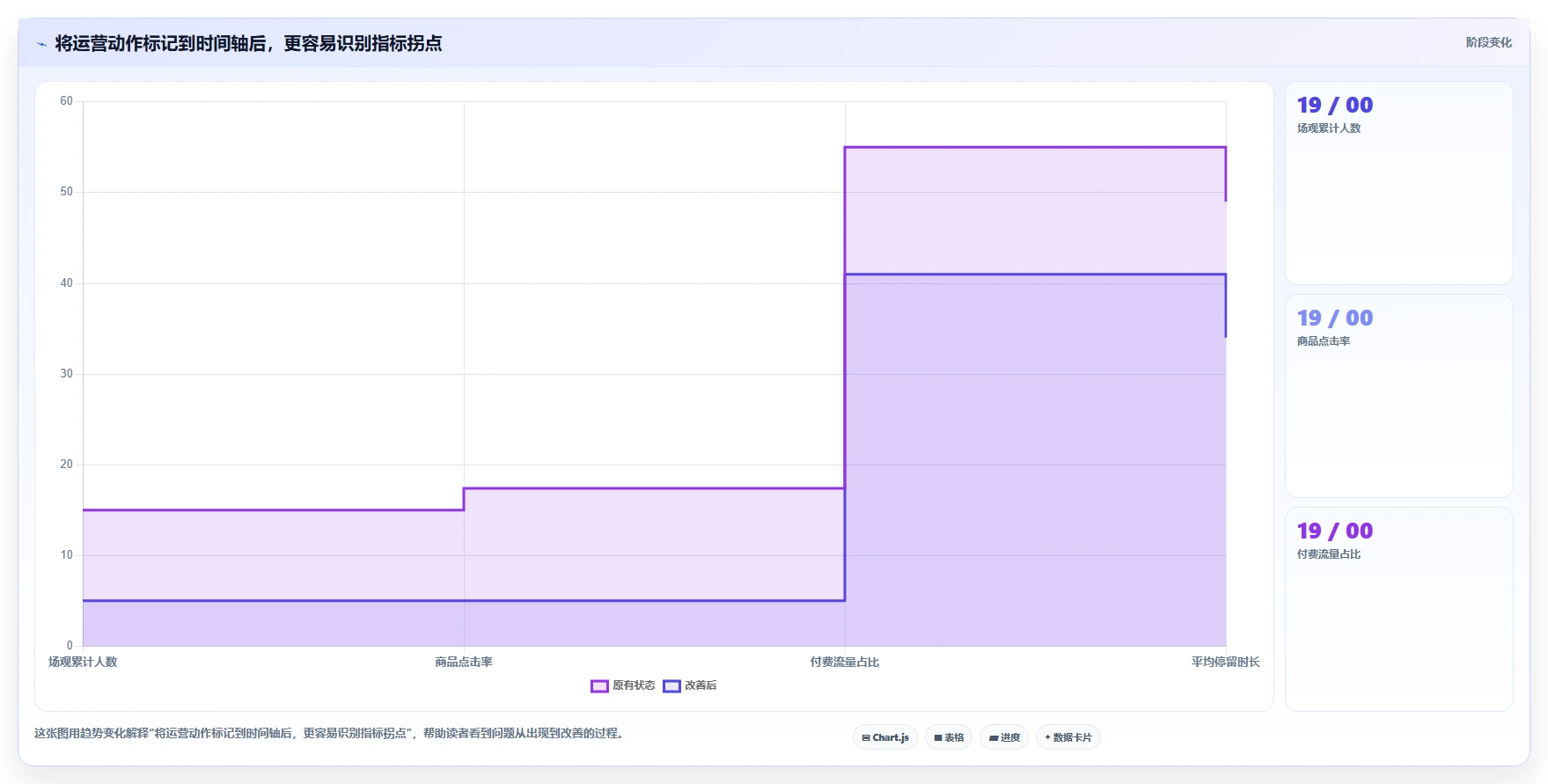
Task: Click the 商品点击率 x-axis label
Action: point(464,662)
